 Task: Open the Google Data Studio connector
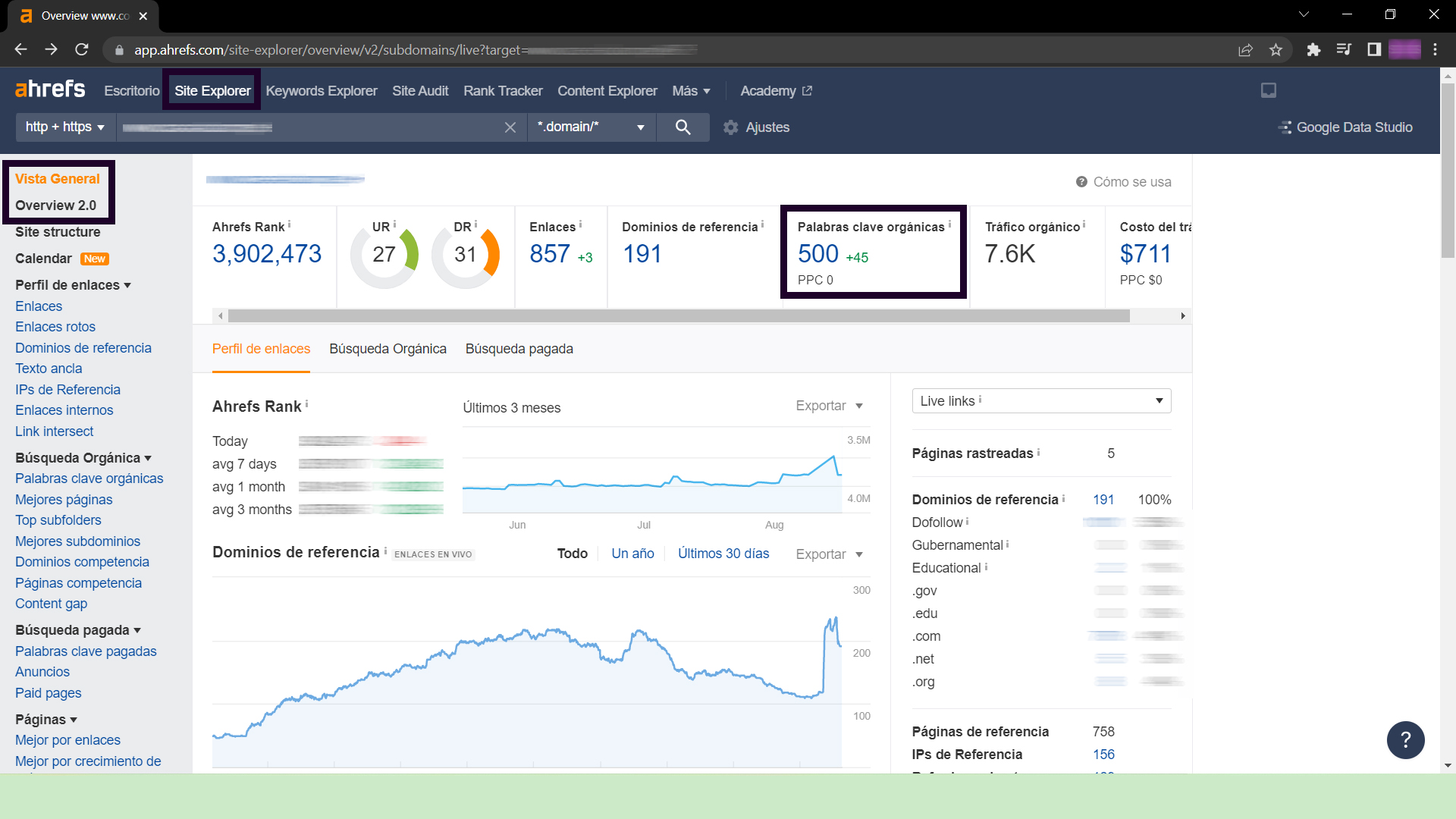tap(1345, 127)
